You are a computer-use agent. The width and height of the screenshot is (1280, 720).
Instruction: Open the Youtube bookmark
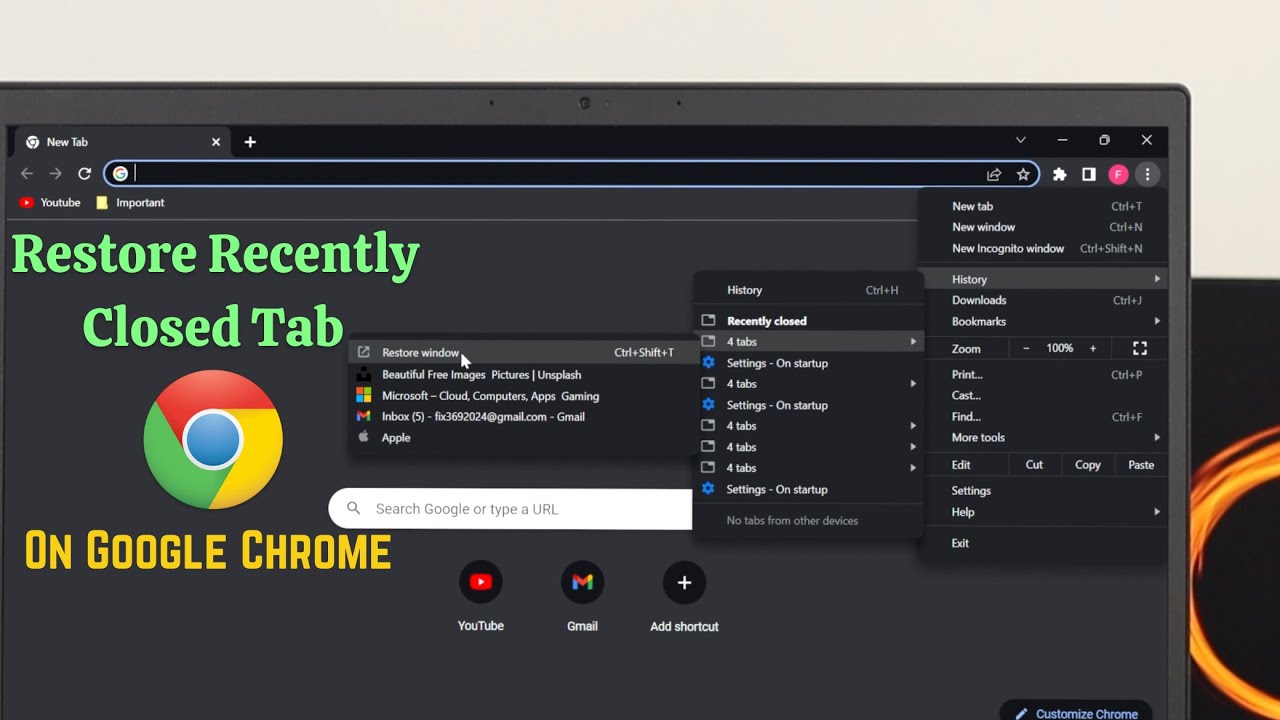point(50,202)
